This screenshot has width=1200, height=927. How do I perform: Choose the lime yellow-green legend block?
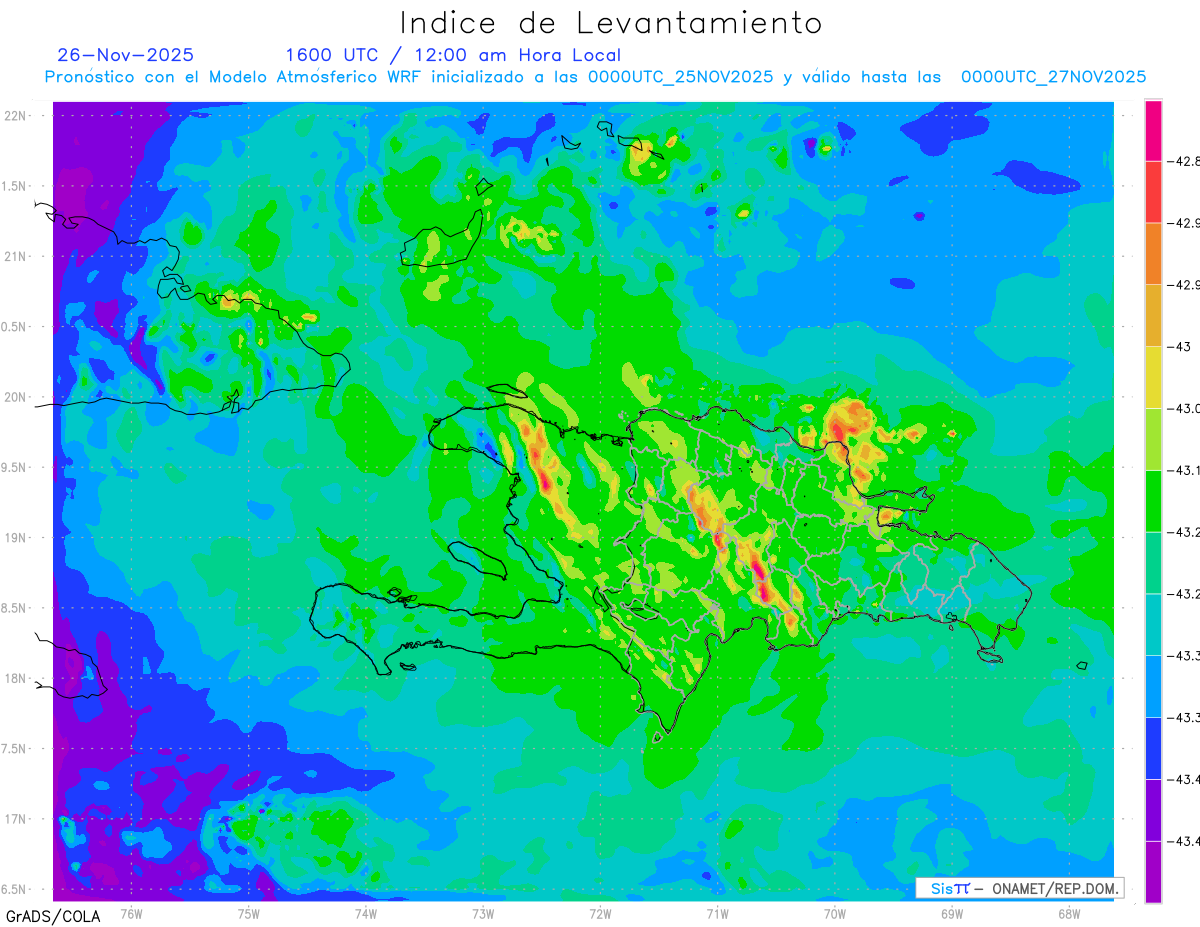pyautogui.click(x=1153, y=439)
